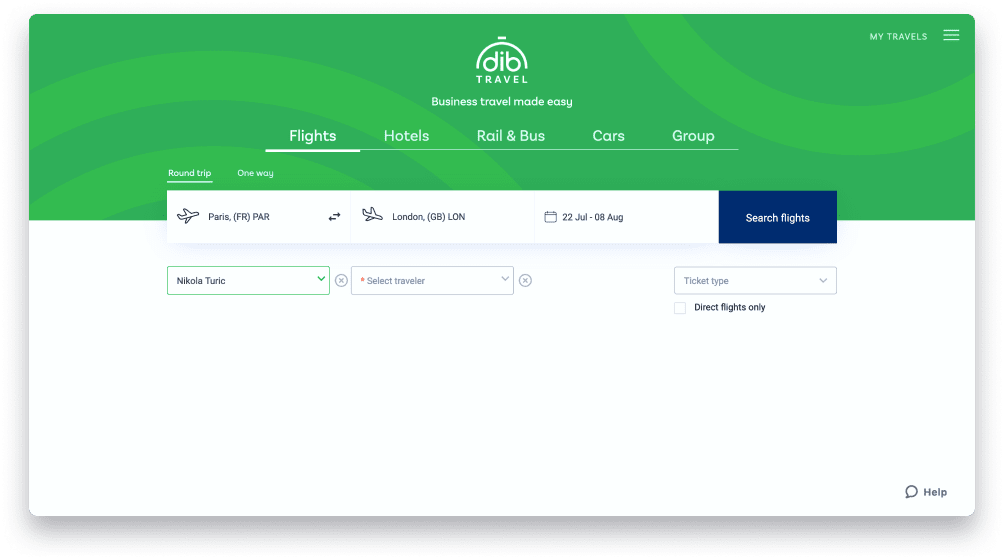Click the dib Travel logo
1004x560 pixels.
click(501, 60)
